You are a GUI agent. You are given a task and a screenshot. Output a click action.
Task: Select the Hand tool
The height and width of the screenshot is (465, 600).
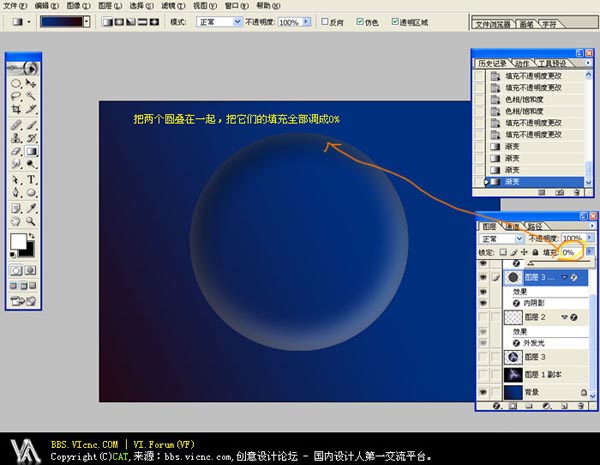16,221
